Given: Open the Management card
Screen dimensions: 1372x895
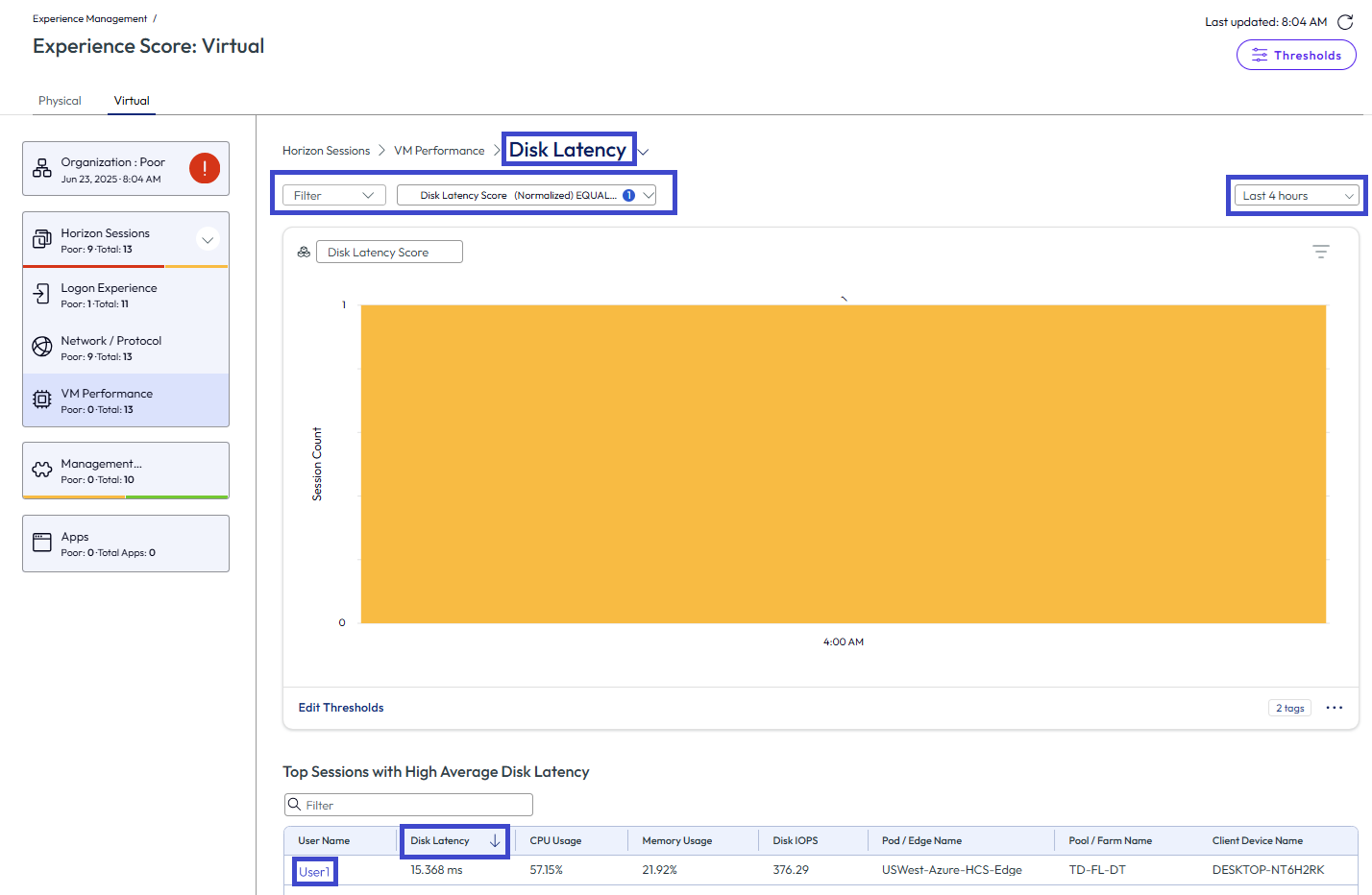Looking at the screenshot, I should pos(126,471).
